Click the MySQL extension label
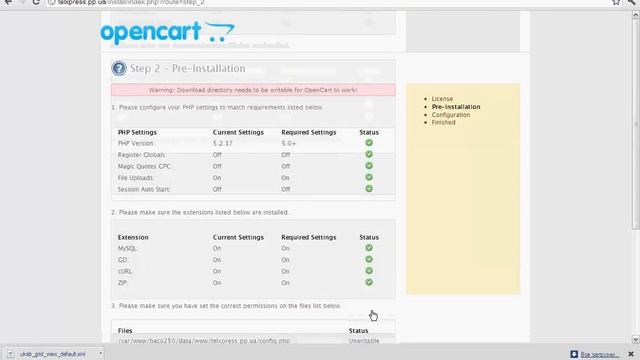The height and width of the screenshot is (360, 640). pyautogui.click(x=127, y=248)
